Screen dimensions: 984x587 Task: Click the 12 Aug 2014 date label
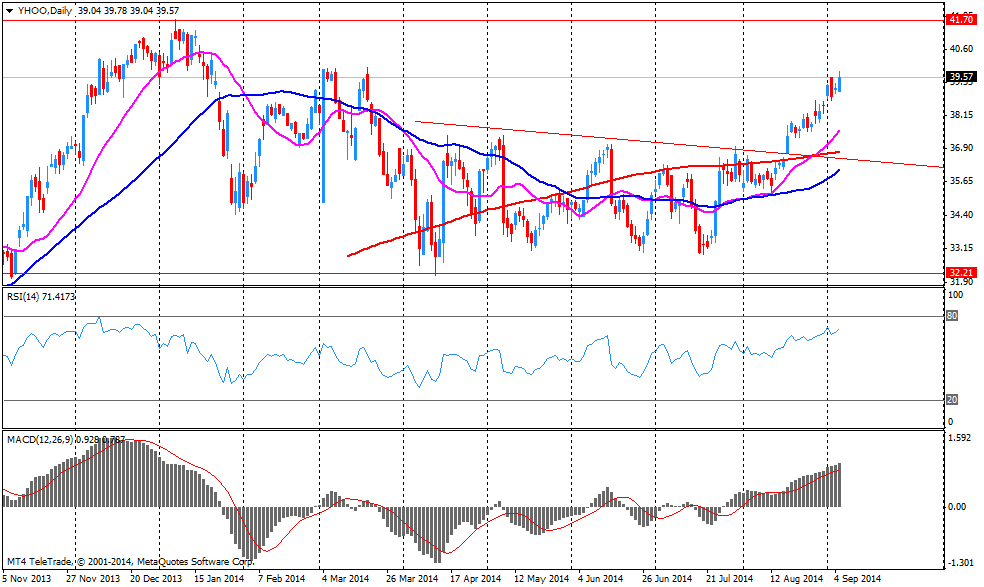point(797,578)
